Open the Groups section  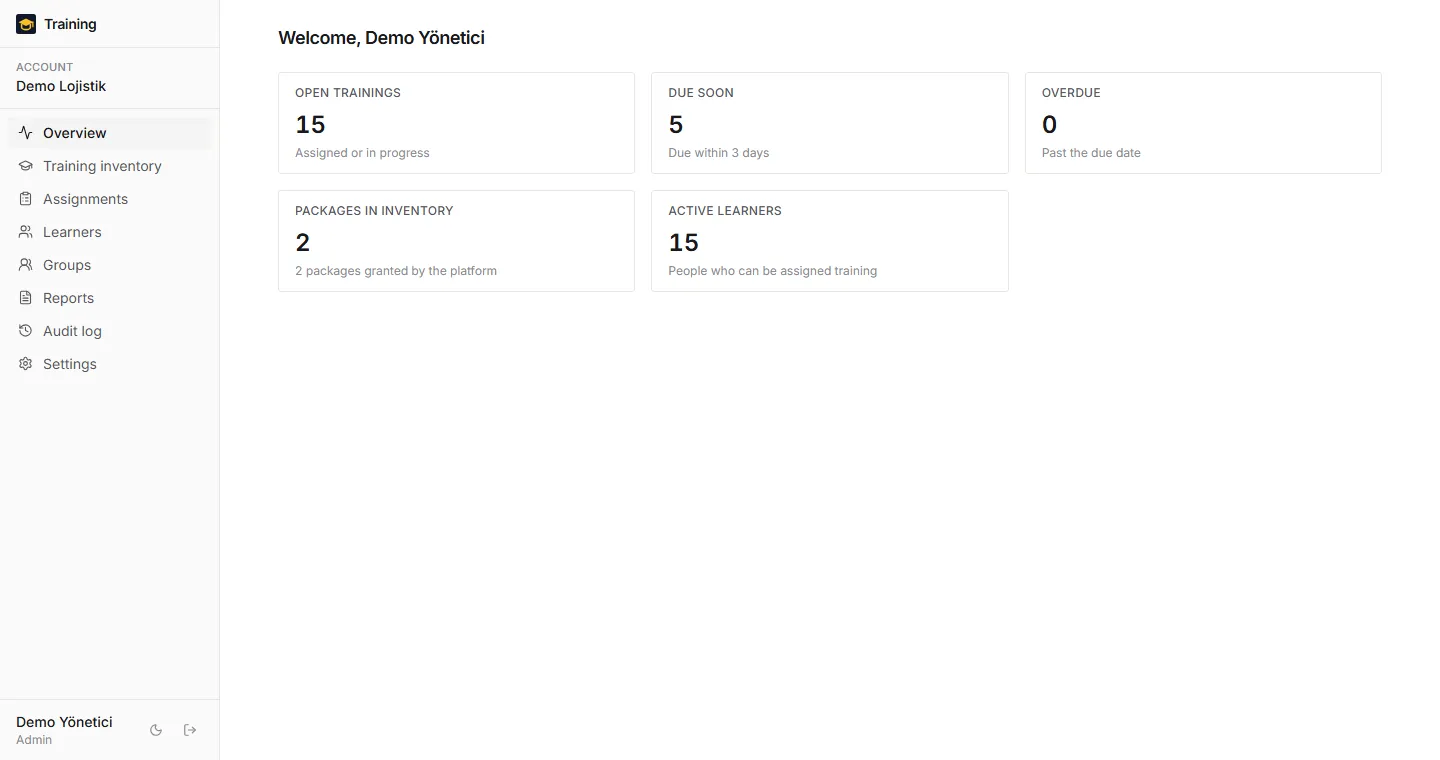110,265
